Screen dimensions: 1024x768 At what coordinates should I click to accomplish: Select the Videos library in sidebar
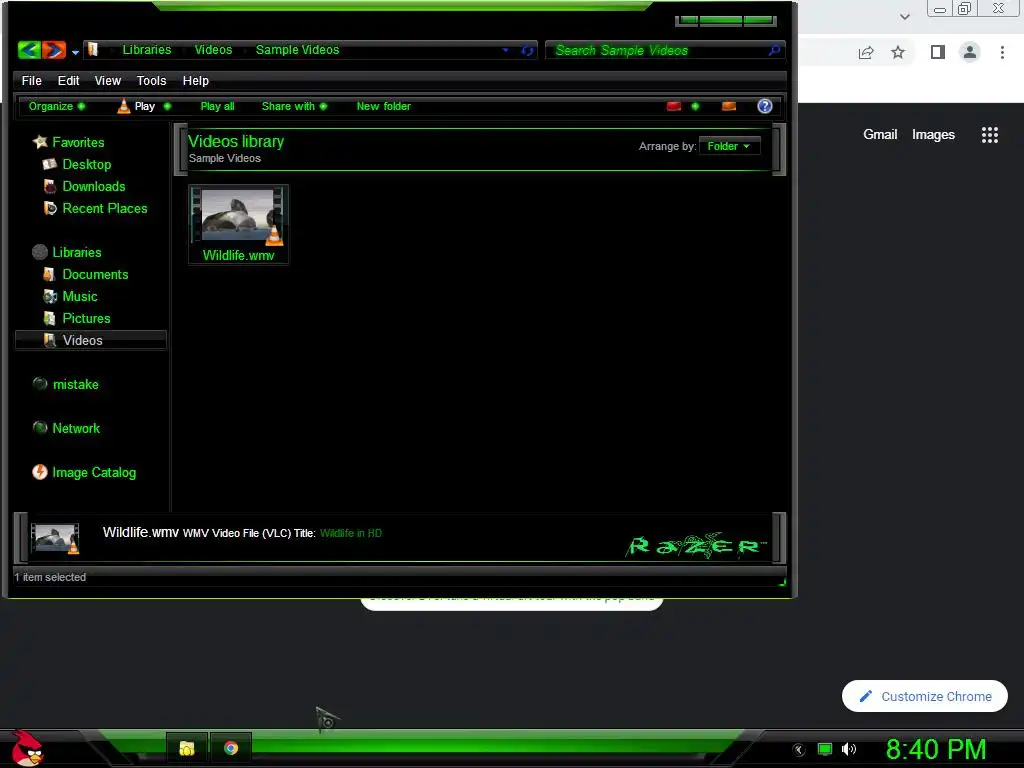pyautogui.click(x=91, y=340)
